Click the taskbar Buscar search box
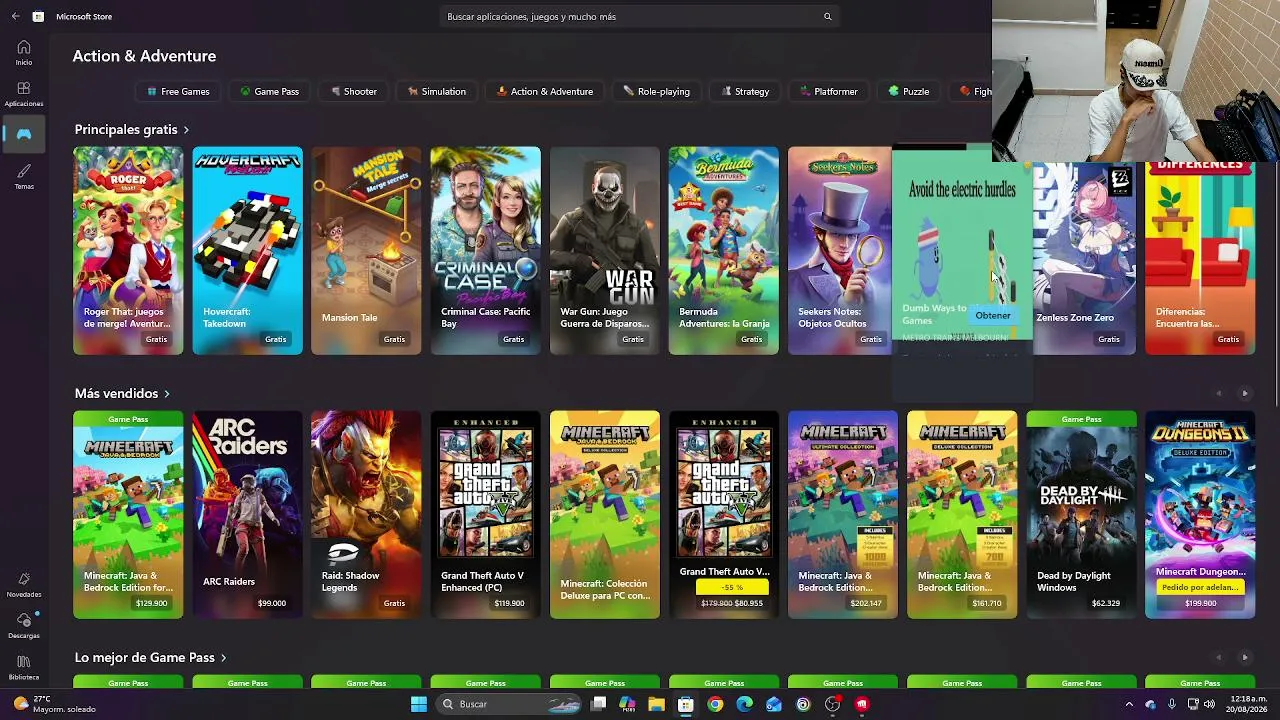1280x720 pixels. pos(510,704)
